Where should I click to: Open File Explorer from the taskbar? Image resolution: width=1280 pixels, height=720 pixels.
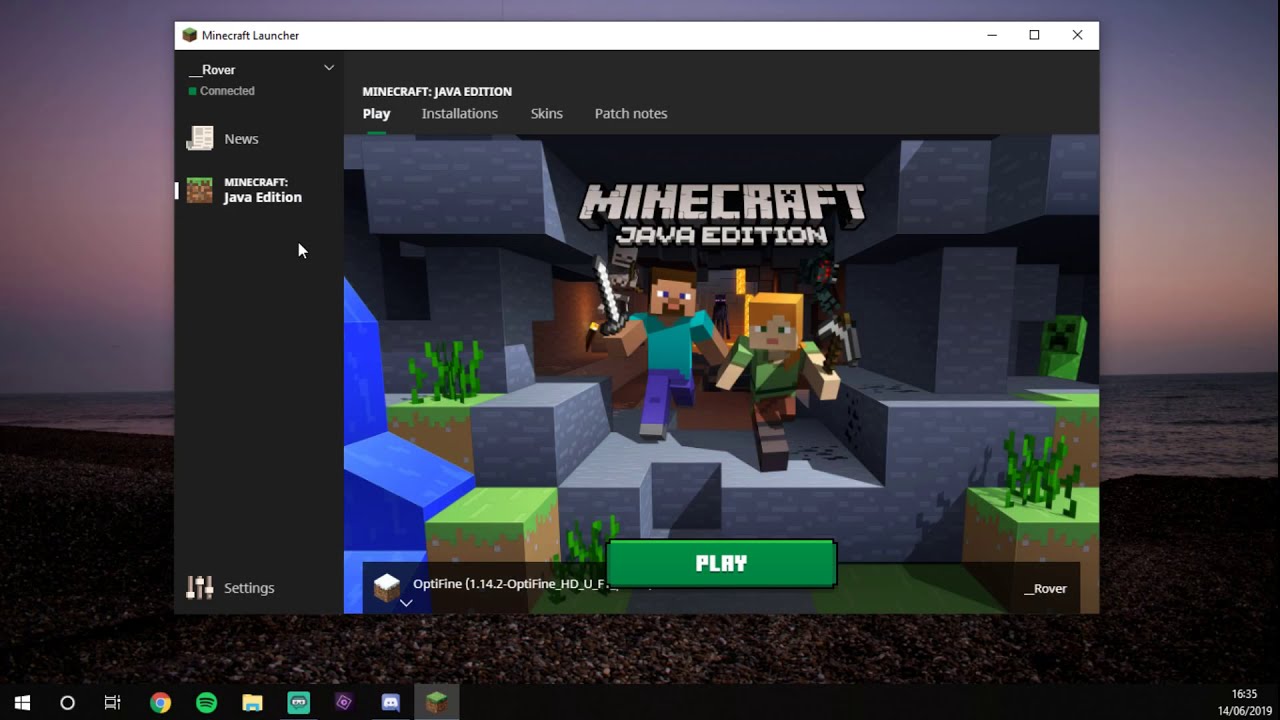point(252,703)
